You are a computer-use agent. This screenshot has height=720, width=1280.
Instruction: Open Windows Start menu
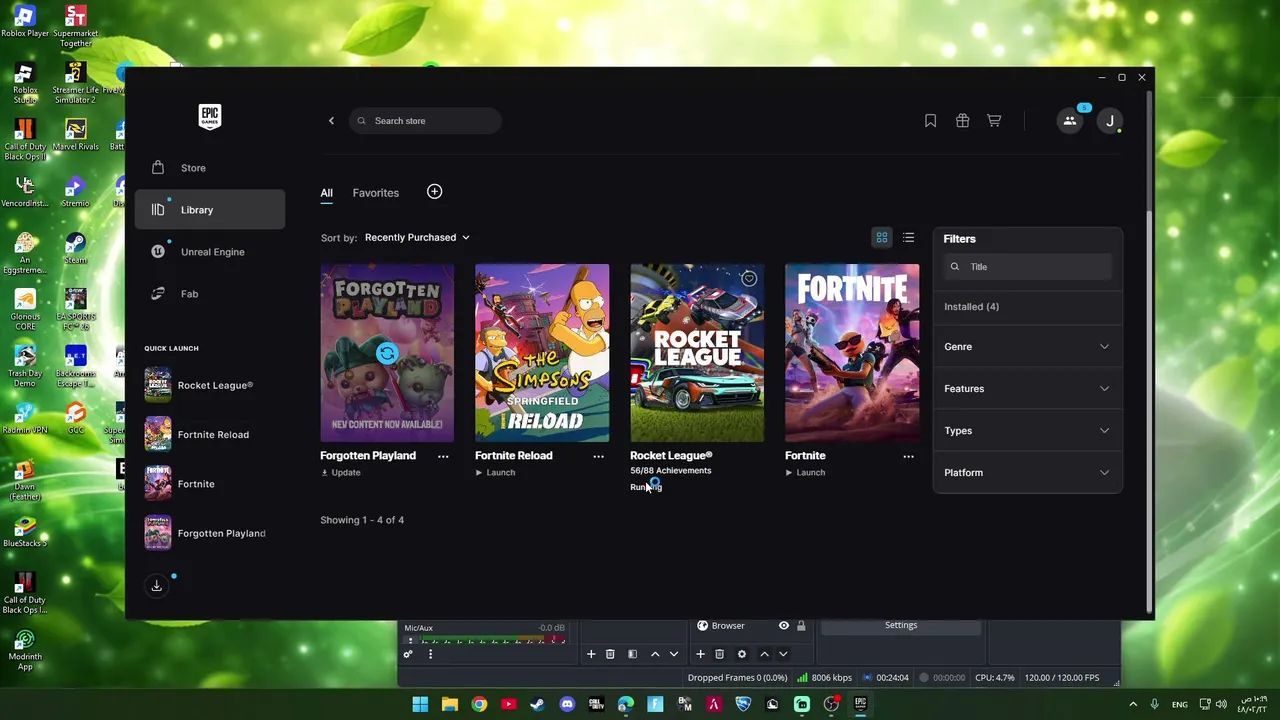tap(420, 704)
